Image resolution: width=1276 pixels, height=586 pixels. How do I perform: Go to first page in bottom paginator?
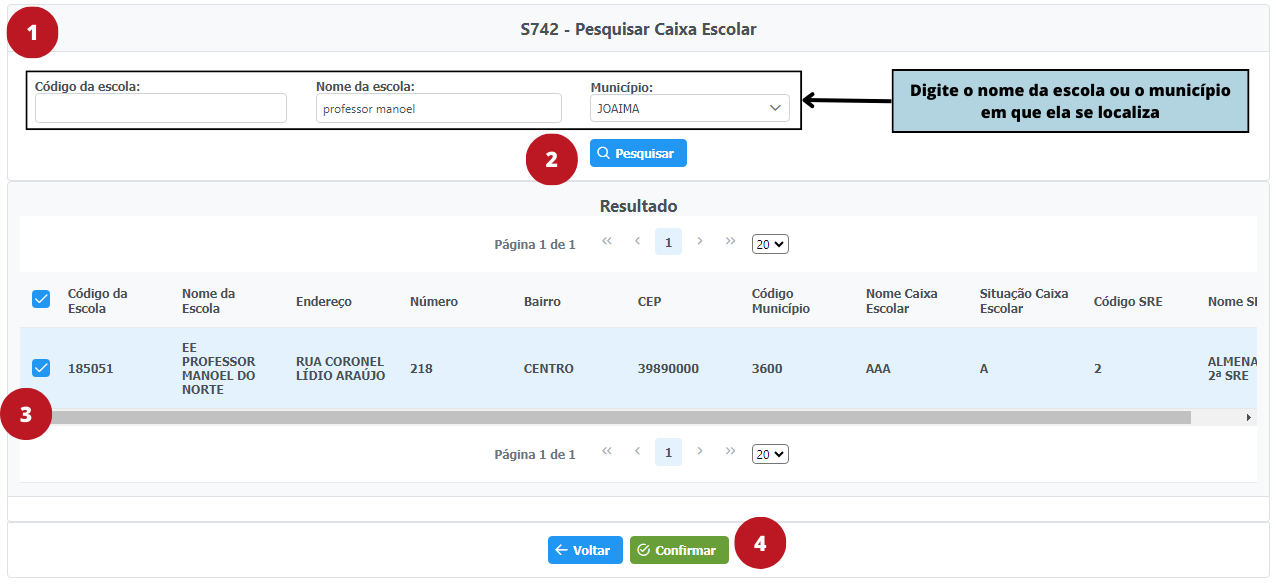(607, 451)
